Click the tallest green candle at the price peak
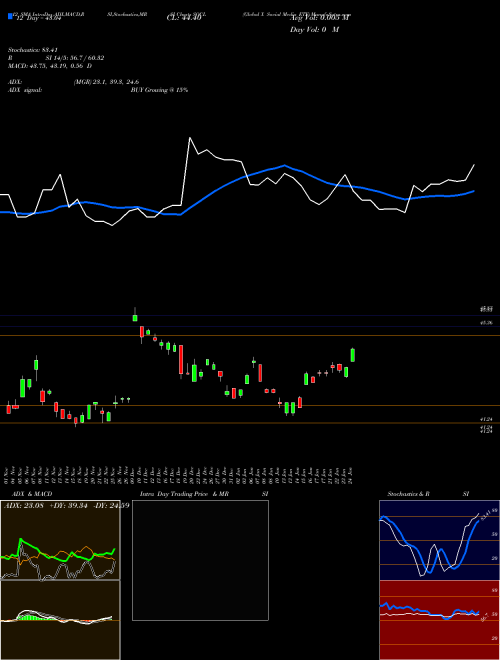The height and width of the screenshot is (660, 500). tap(135, 317)
